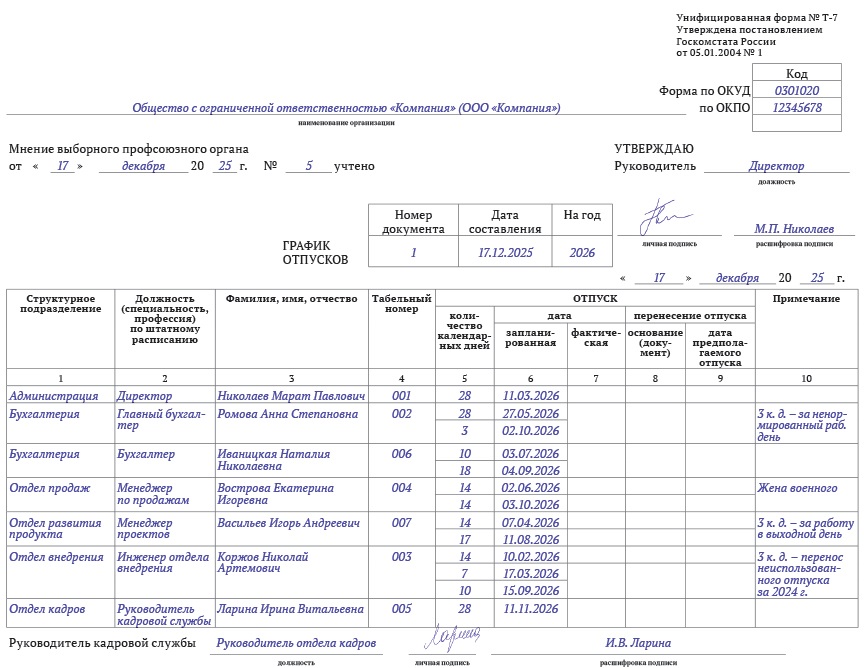Select the OKUD code field 0301020

coord(797,91)
